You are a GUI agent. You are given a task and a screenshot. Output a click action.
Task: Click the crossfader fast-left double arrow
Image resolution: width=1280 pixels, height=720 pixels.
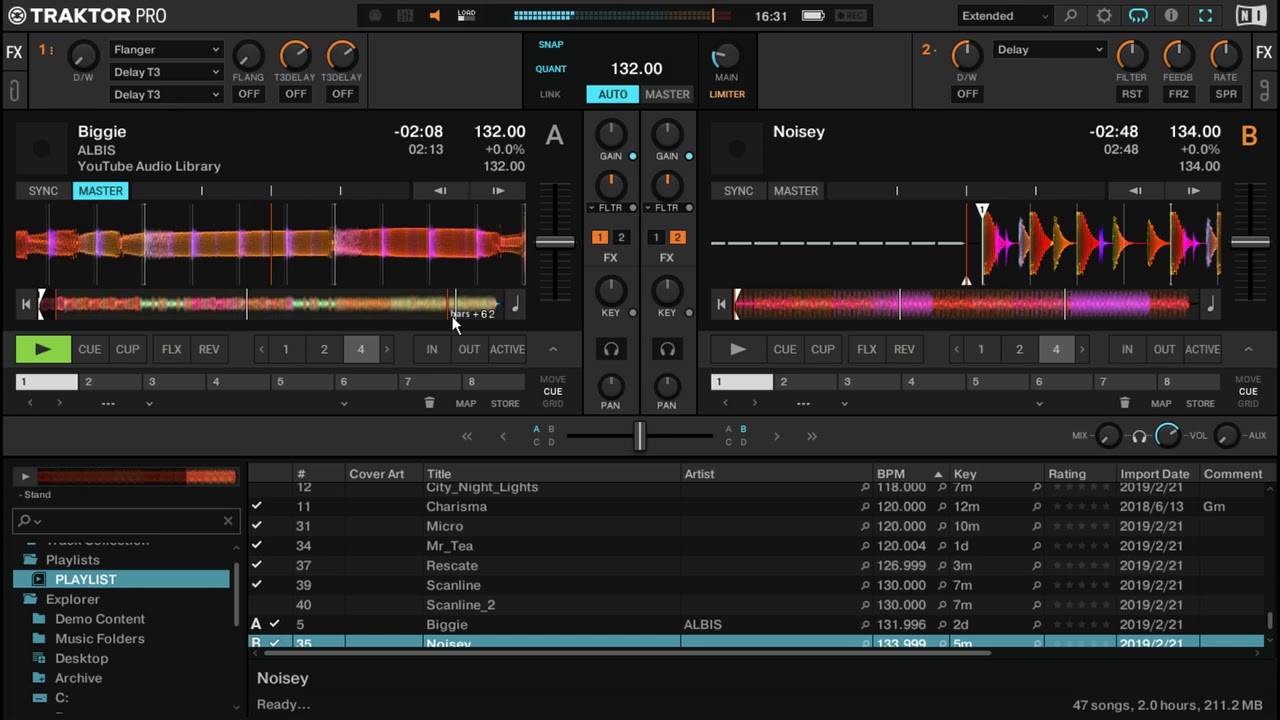coord(466,436)
